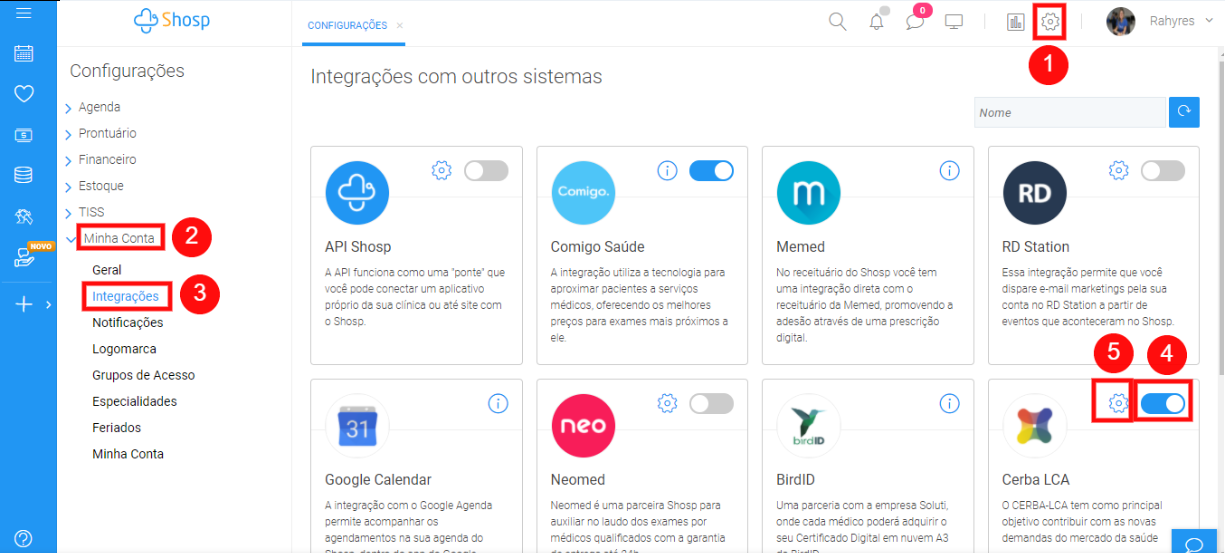Enable the API Shosp integration toggle
Viewport: 1225px width, 553px height.
click(x=486, y=171)
